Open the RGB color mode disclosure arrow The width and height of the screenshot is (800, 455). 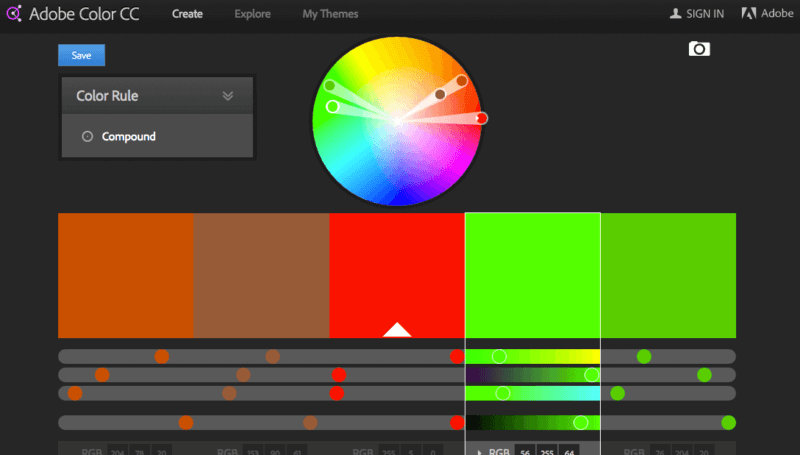pyautogui.click(x=479, y=452)
